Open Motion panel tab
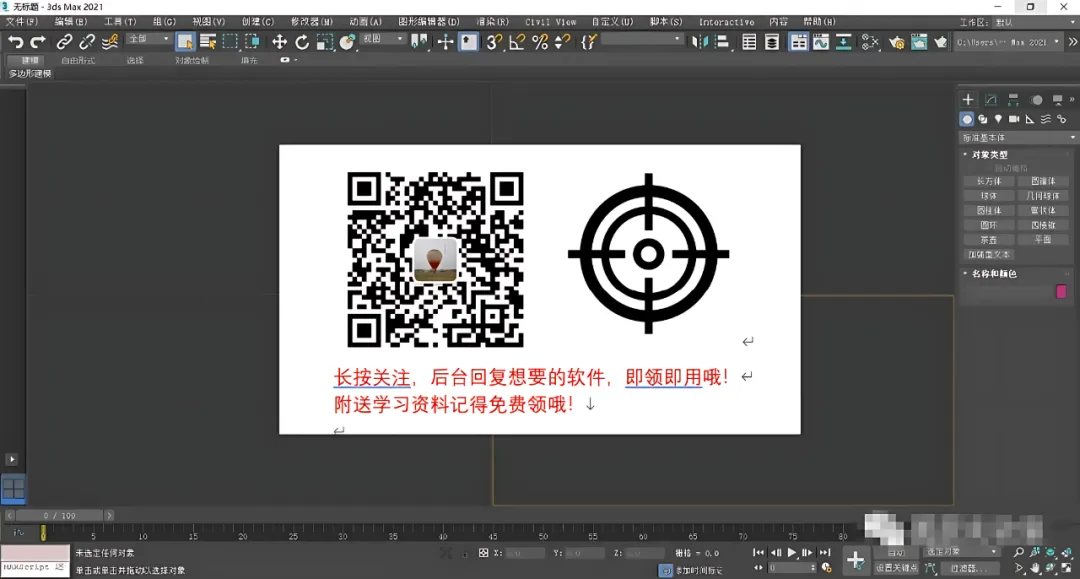The height and width of the screenshot is (579, 1080). [1036, 100]
